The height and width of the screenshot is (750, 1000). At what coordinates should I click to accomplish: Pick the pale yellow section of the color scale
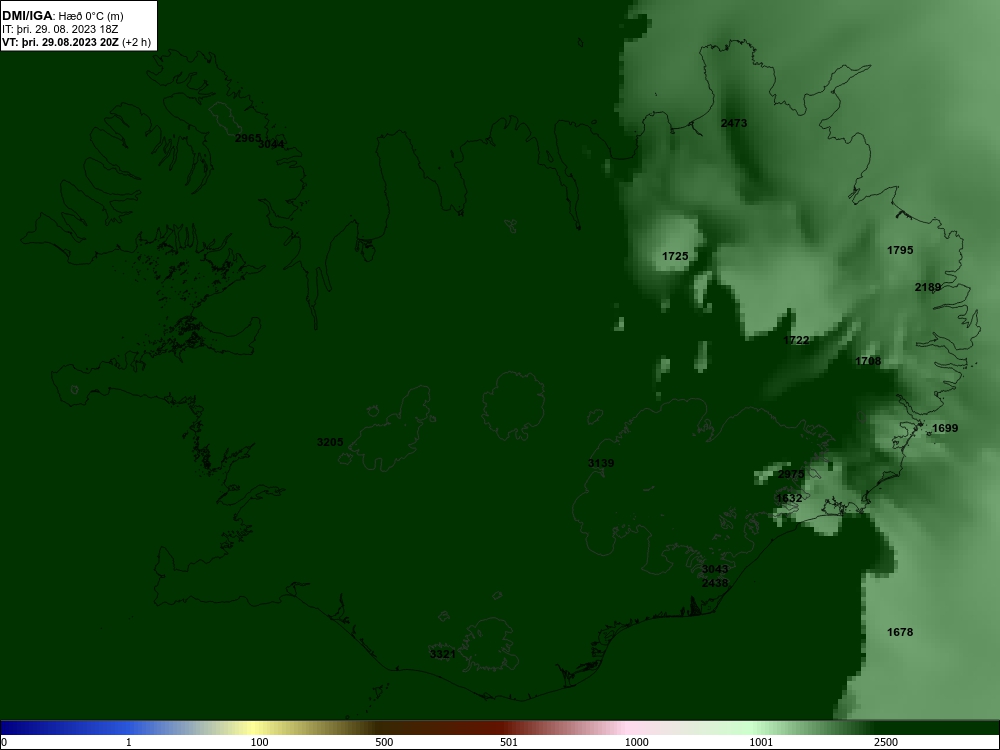click(x=255, y=728)
